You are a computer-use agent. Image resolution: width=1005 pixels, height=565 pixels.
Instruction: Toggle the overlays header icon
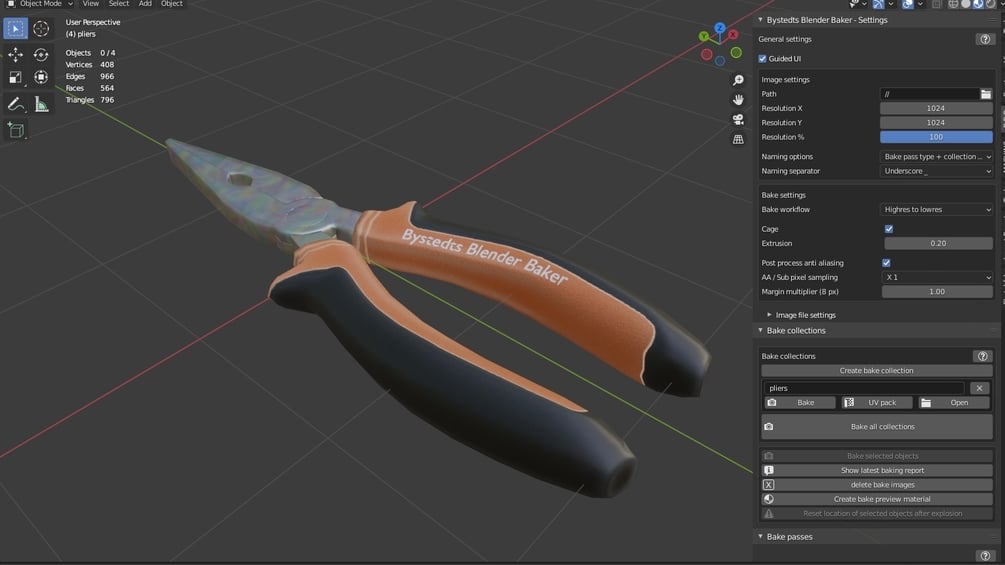[x=908, y=4]
